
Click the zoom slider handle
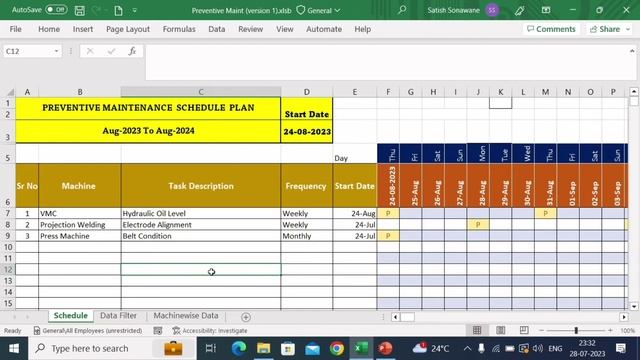[x=576, y=330]
